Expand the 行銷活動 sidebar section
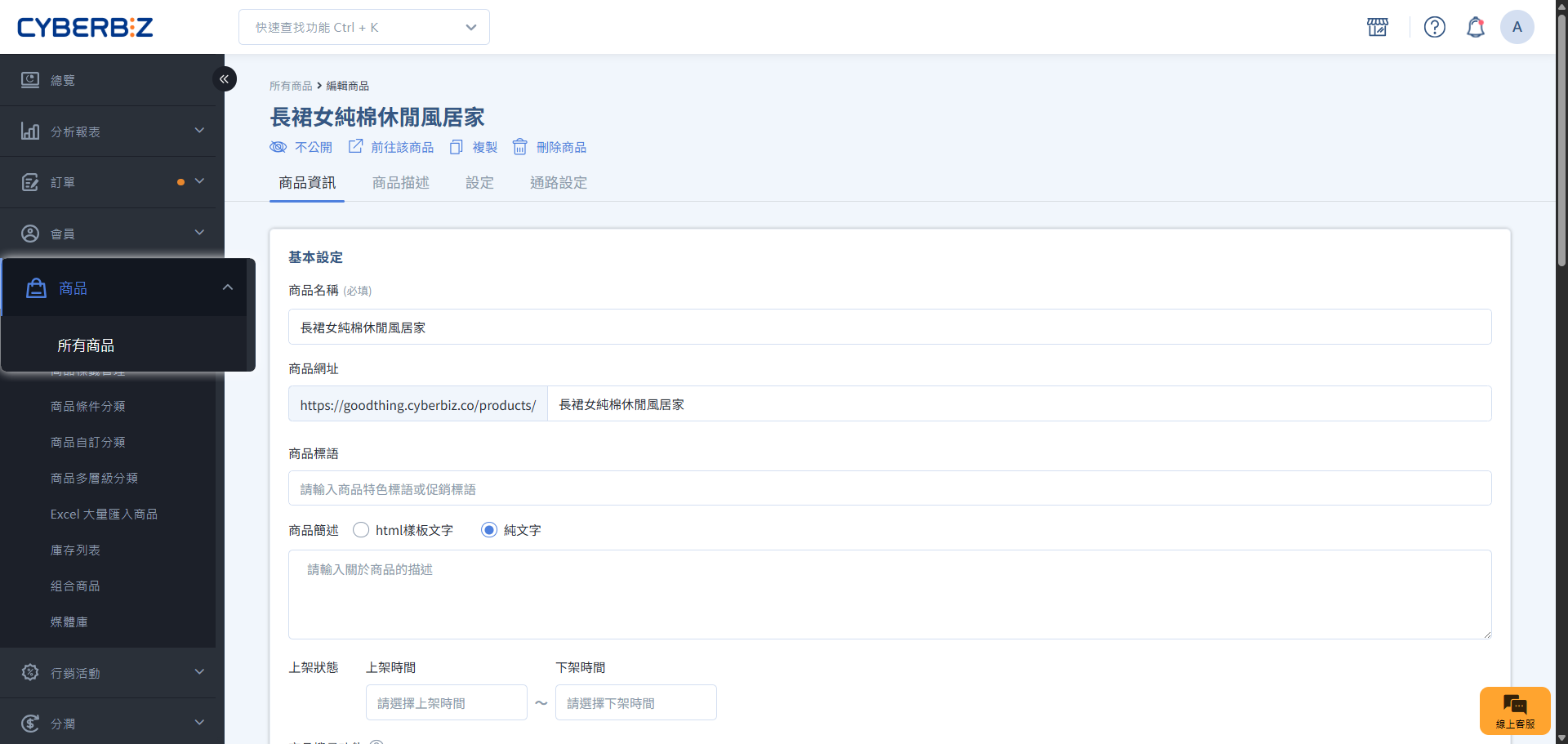 coord(112,673)
